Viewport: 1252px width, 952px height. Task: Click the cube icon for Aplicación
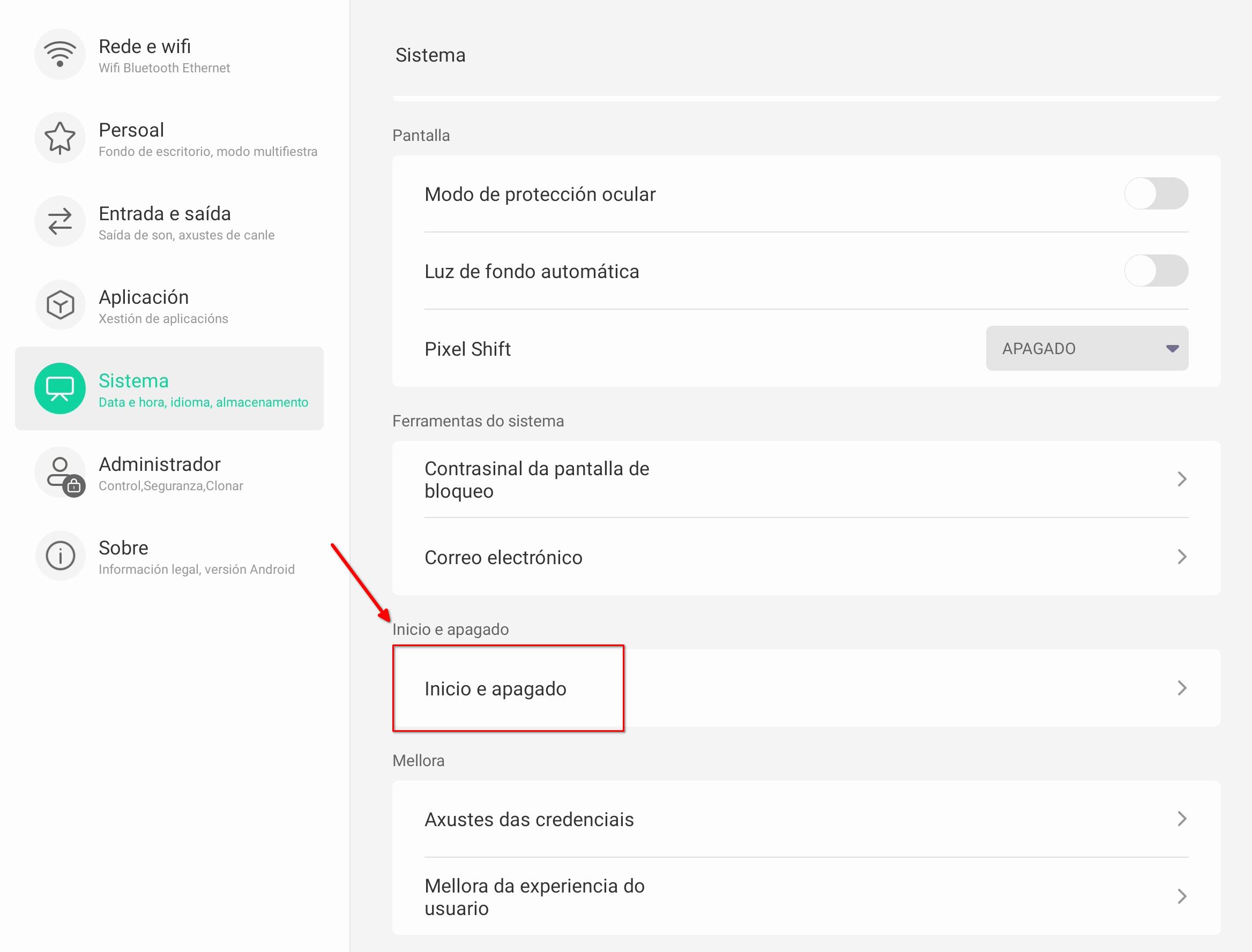[x=59, y=305]
